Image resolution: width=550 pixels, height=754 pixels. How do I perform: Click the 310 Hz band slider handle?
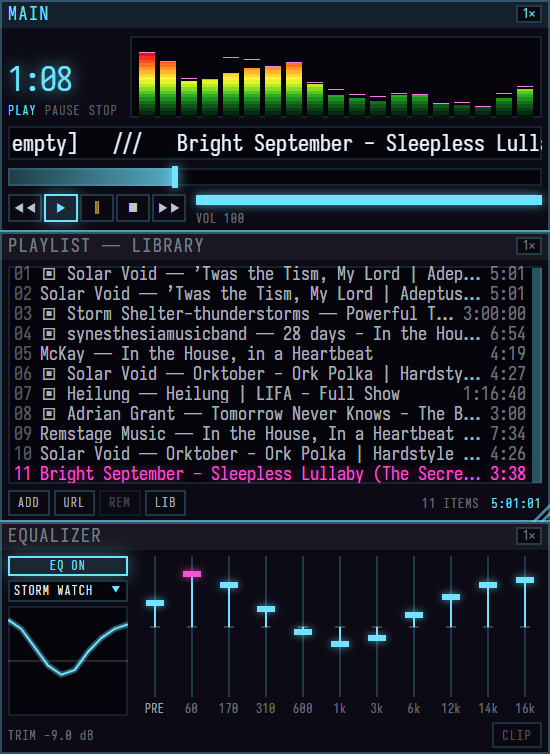coord(266,609)
